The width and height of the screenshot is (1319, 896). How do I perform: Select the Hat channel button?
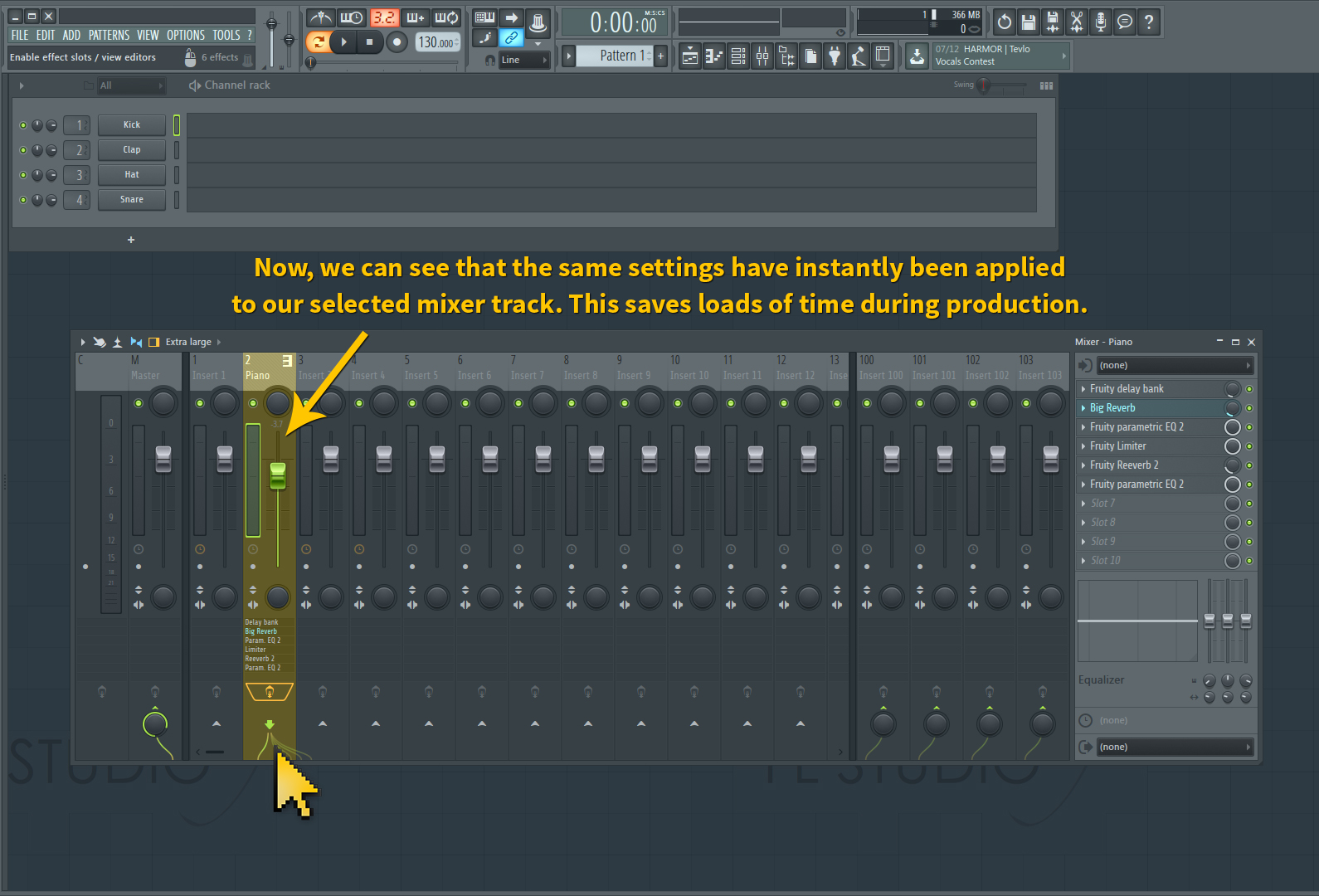132,175
